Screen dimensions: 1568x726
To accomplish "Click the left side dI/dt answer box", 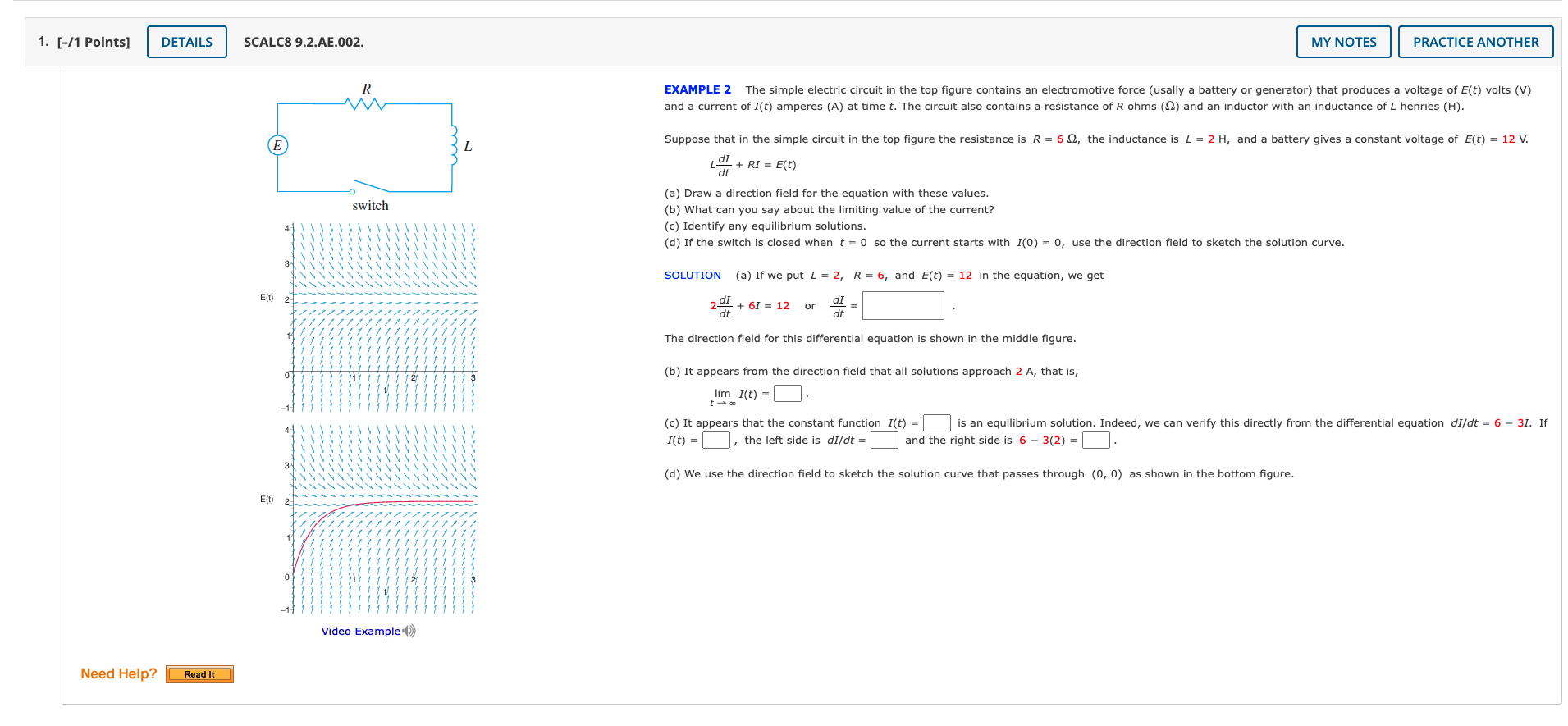I will 885,441.
